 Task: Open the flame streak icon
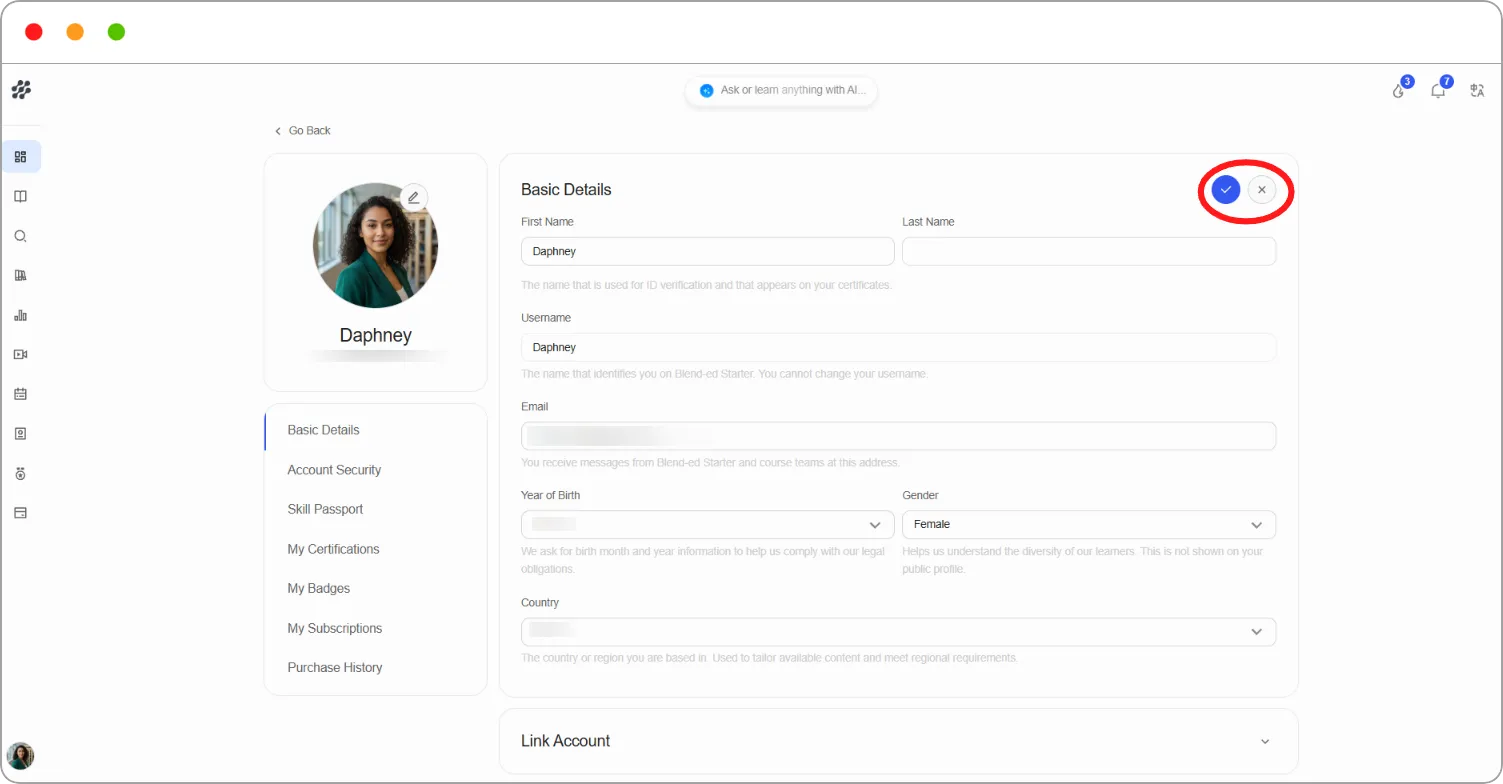tap(1399, 90)
